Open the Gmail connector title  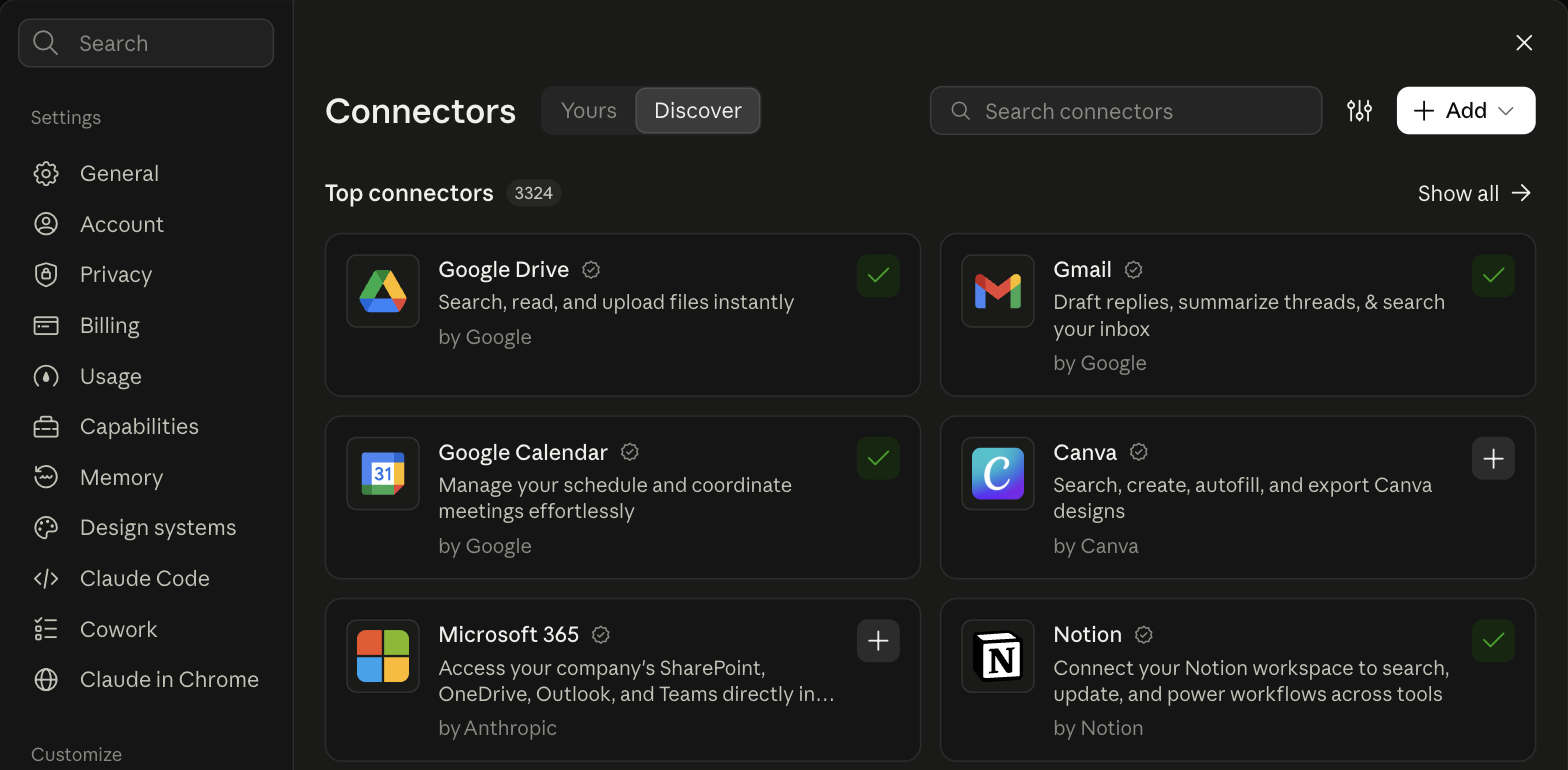click(x=1083, y=270)
